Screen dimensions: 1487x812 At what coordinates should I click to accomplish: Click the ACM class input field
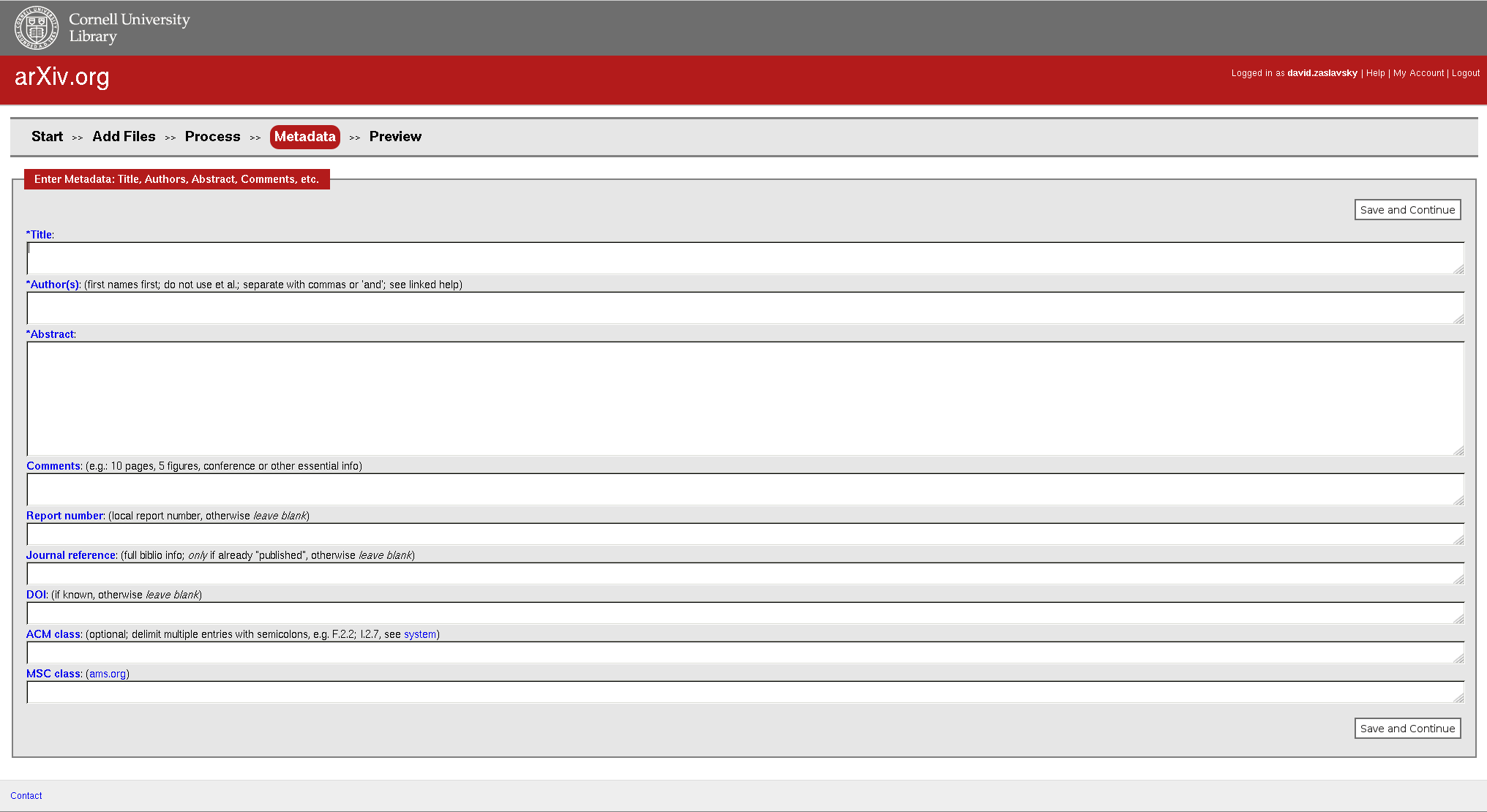point(745,653)
